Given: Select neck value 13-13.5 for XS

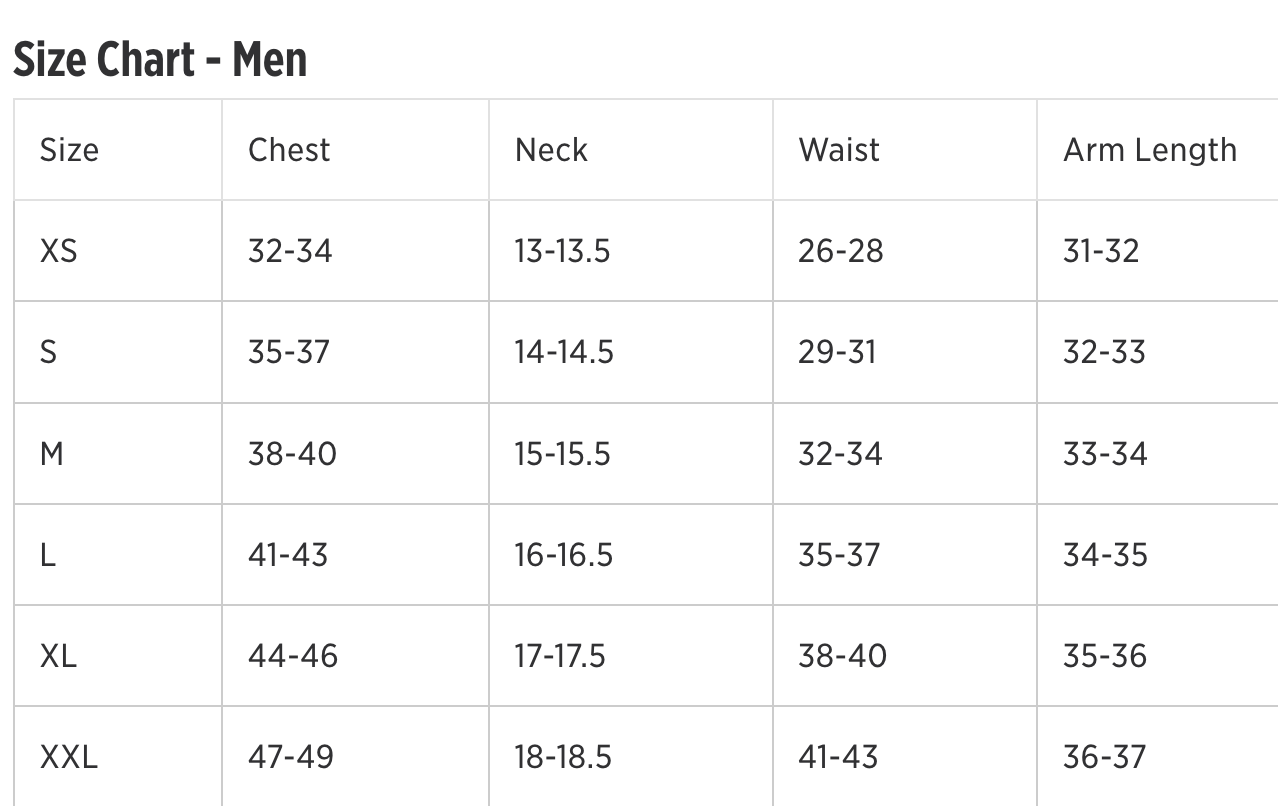Looking at the screenshot, I should pyautogui.click(x=562, y=251).
